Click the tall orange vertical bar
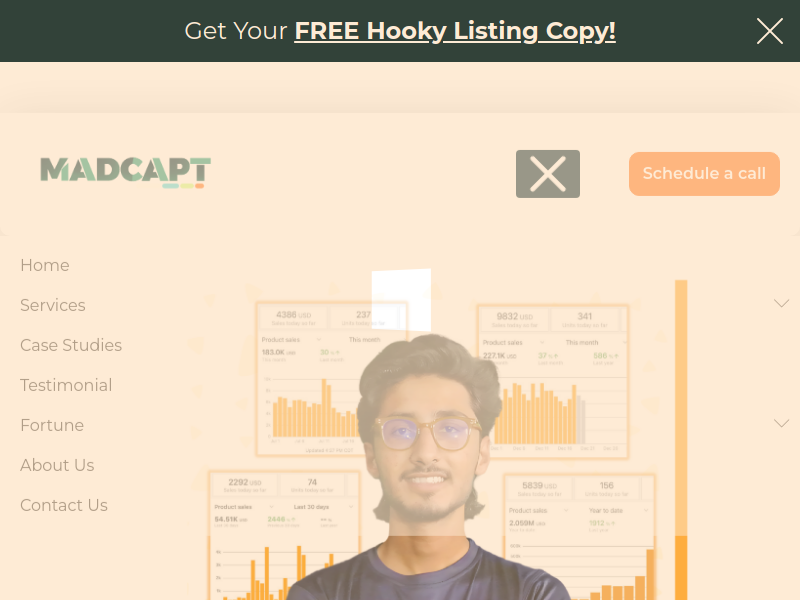Viewport: 800px width, 600px height. tap(681, 440)
